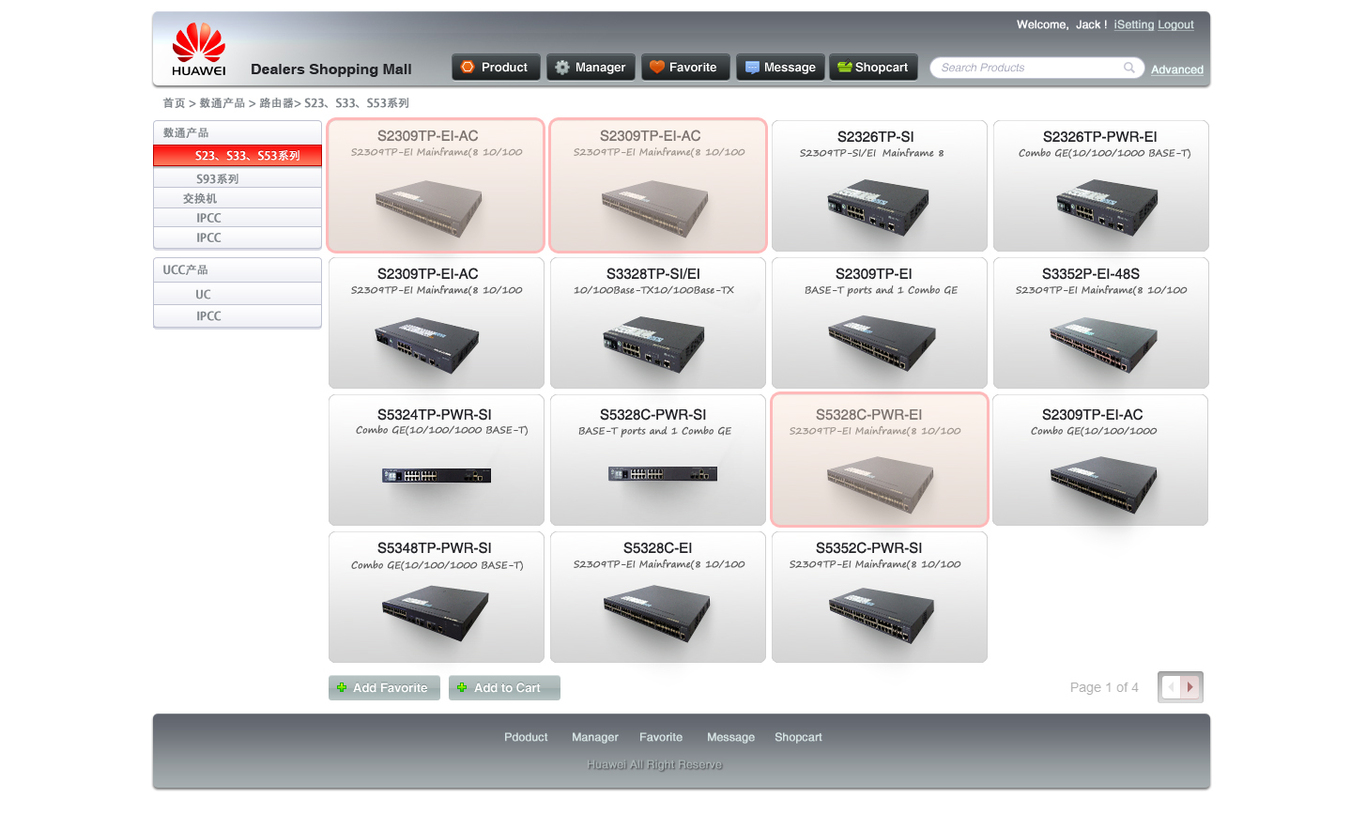Click the Page 1 of 4 text
The width and height of the screenshot is (1366, 829).
pos(1104,687)
